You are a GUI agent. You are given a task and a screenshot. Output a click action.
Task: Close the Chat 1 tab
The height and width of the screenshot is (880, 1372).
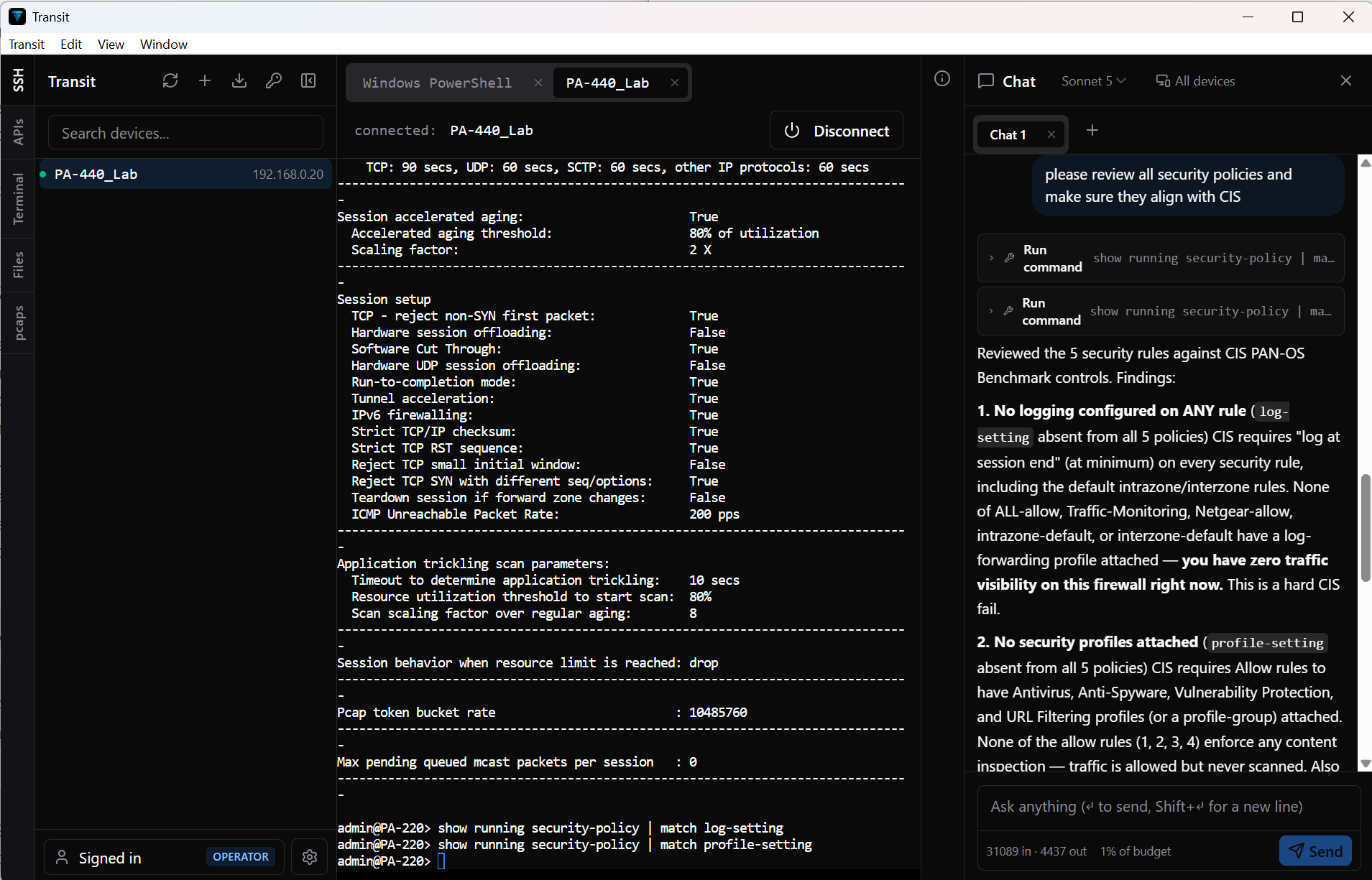[1051, 134]
